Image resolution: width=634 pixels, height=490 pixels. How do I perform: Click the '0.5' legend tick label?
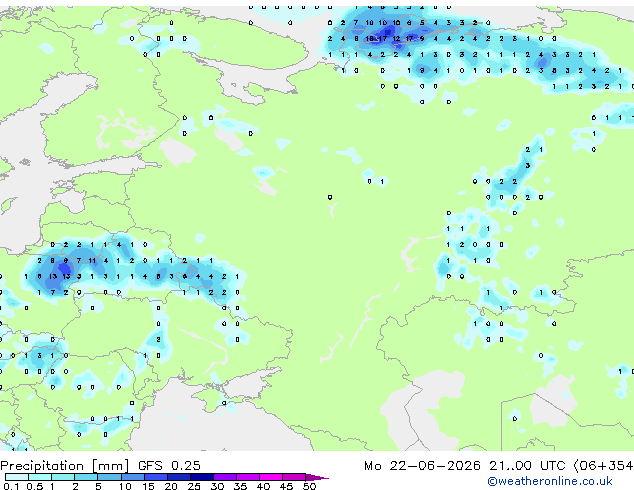tap(35, 486)
